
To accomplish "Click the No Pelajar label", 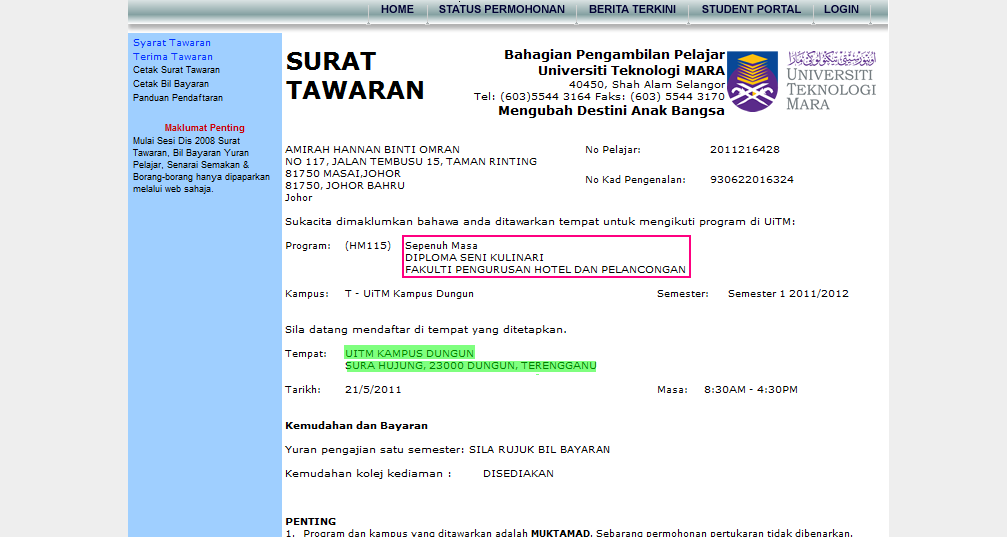I will [x=613, y=150].
